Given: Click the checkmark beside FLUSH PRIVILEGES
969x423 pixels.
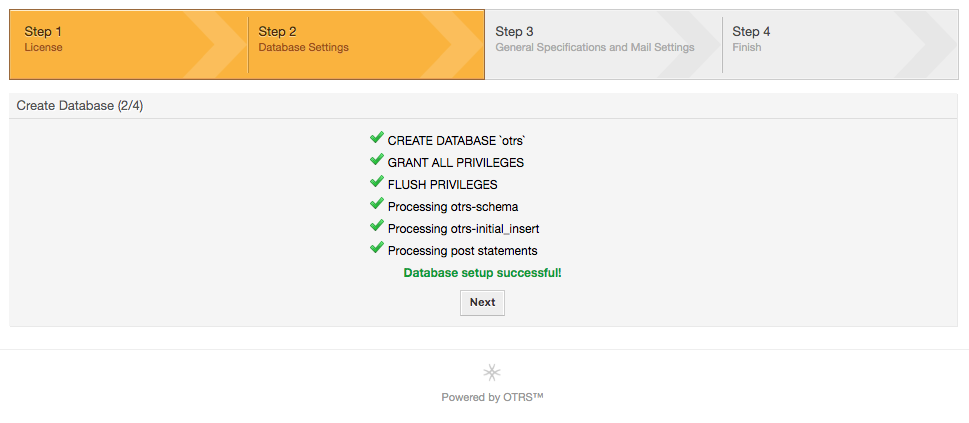Looking at the screenshot, I should tap(377, 182).
